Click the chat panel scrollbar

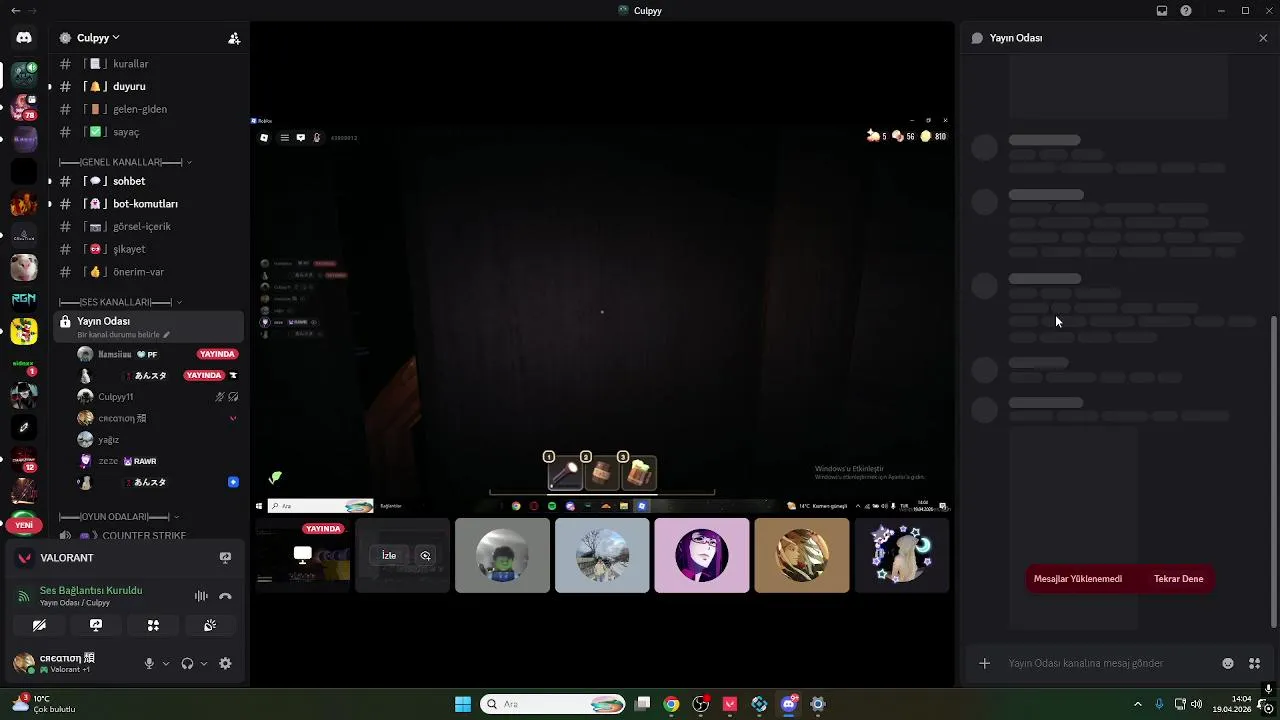[x=1274, y=472]
